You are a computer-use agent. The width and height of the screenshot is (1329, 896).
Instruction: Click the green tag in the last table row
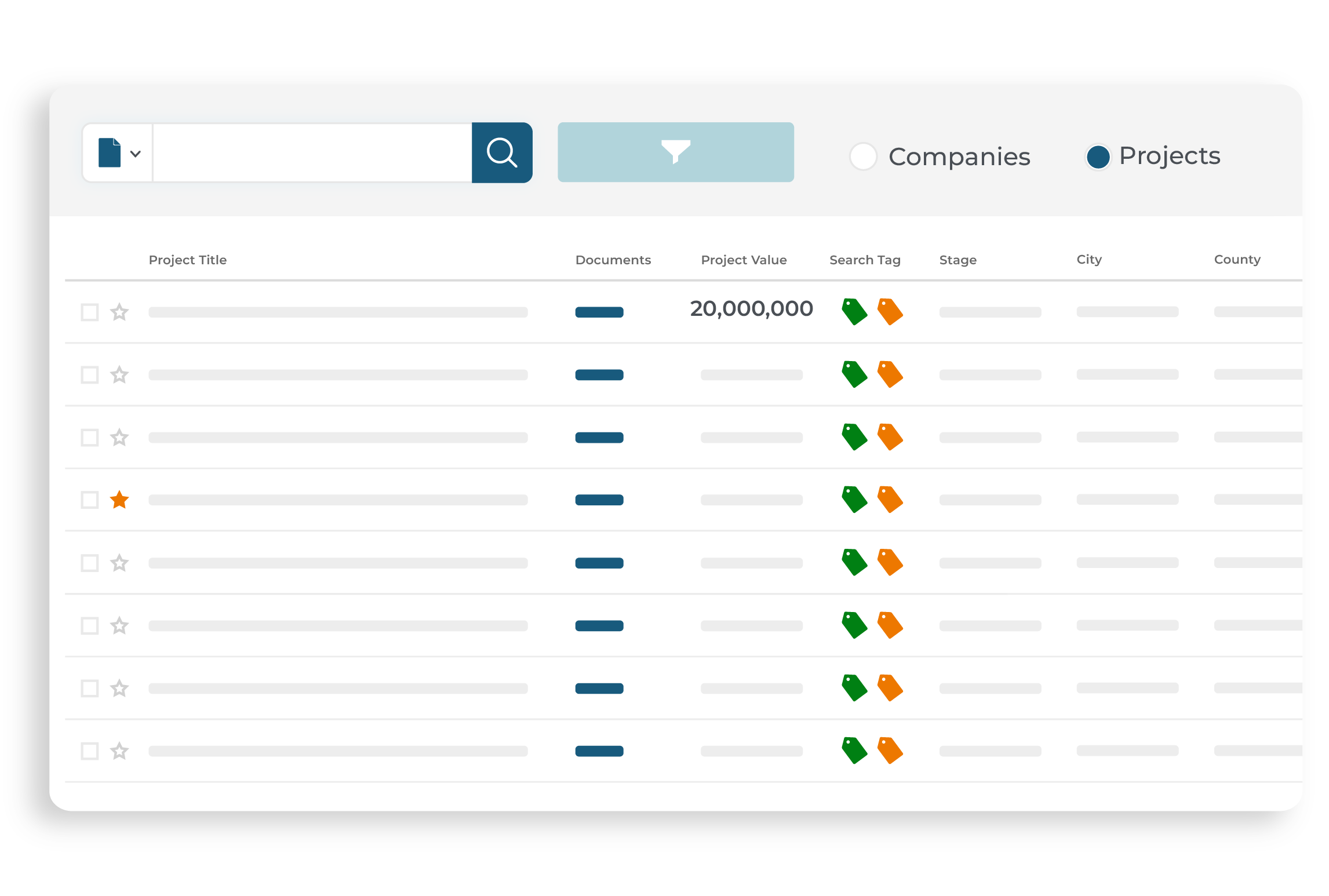tap(854, 751)
